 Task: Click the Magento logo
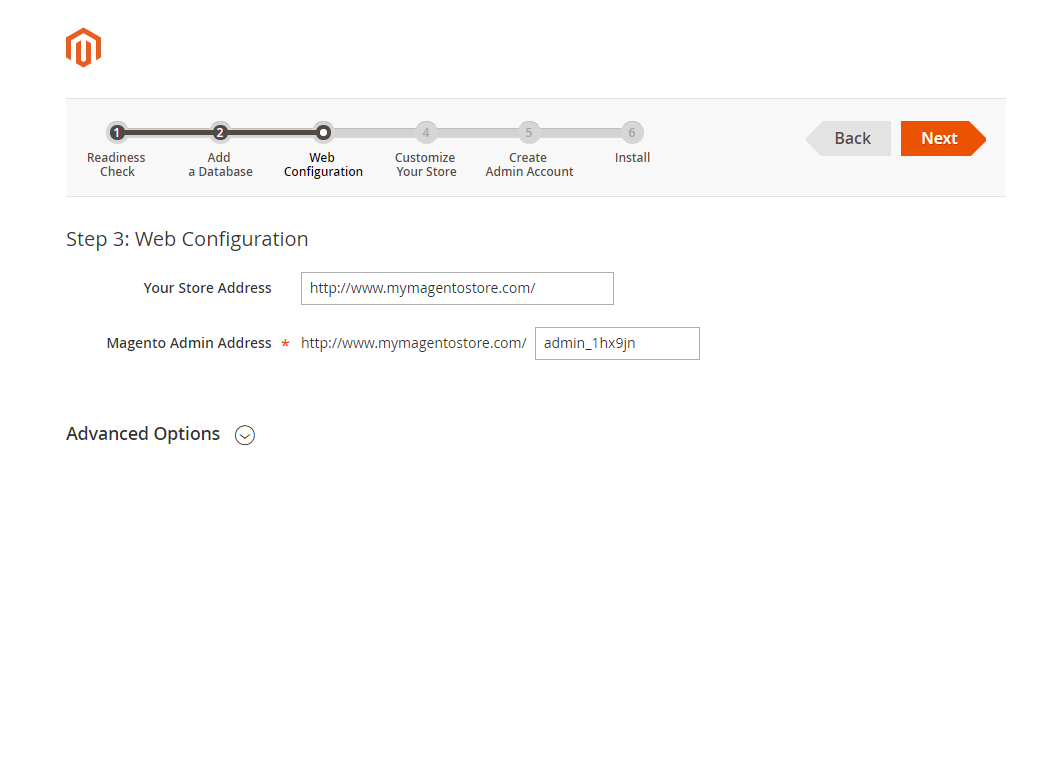(x=83, y=46)
